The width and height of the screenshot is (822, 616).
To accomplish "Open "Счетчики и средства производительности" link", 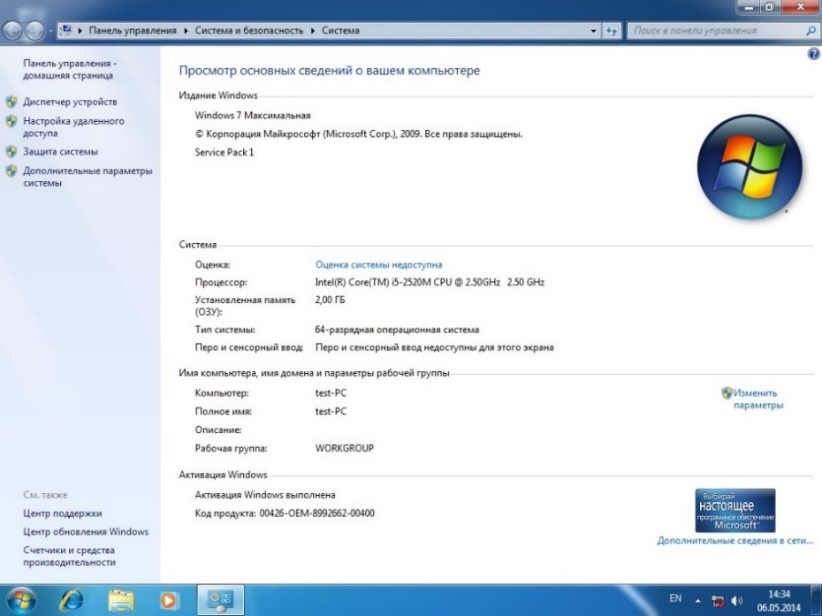I will (x=69, y=556).
